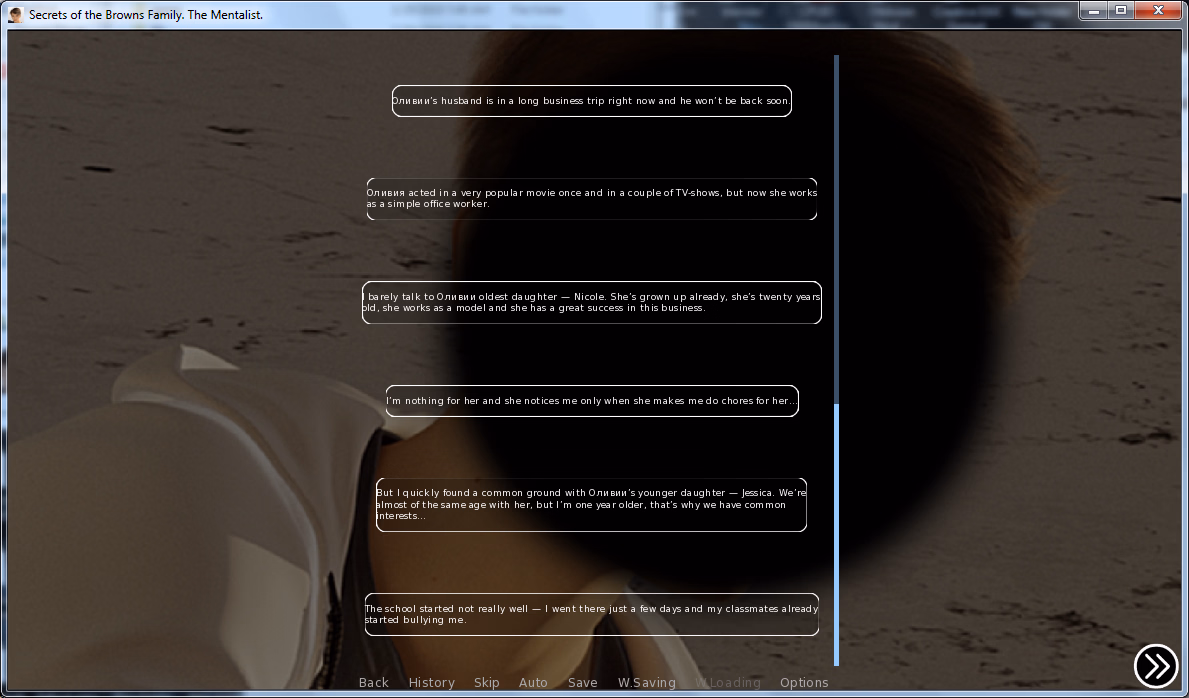Open the Options menu
Viewport: 1189px width, 698px height.
click(804, 682)
